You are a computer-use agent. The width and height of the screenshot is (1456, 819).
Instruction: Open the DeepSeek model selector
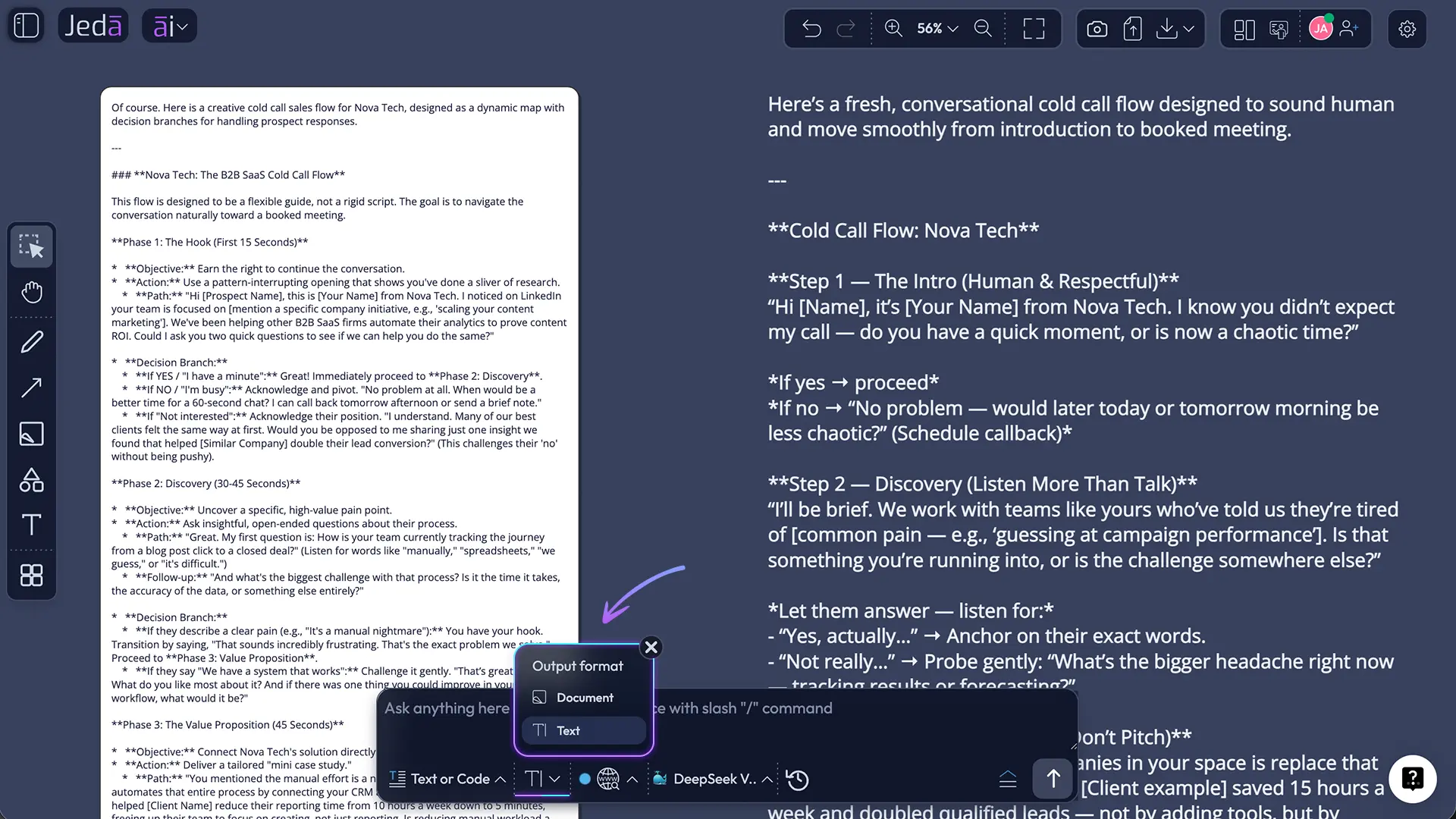point(713,779)
